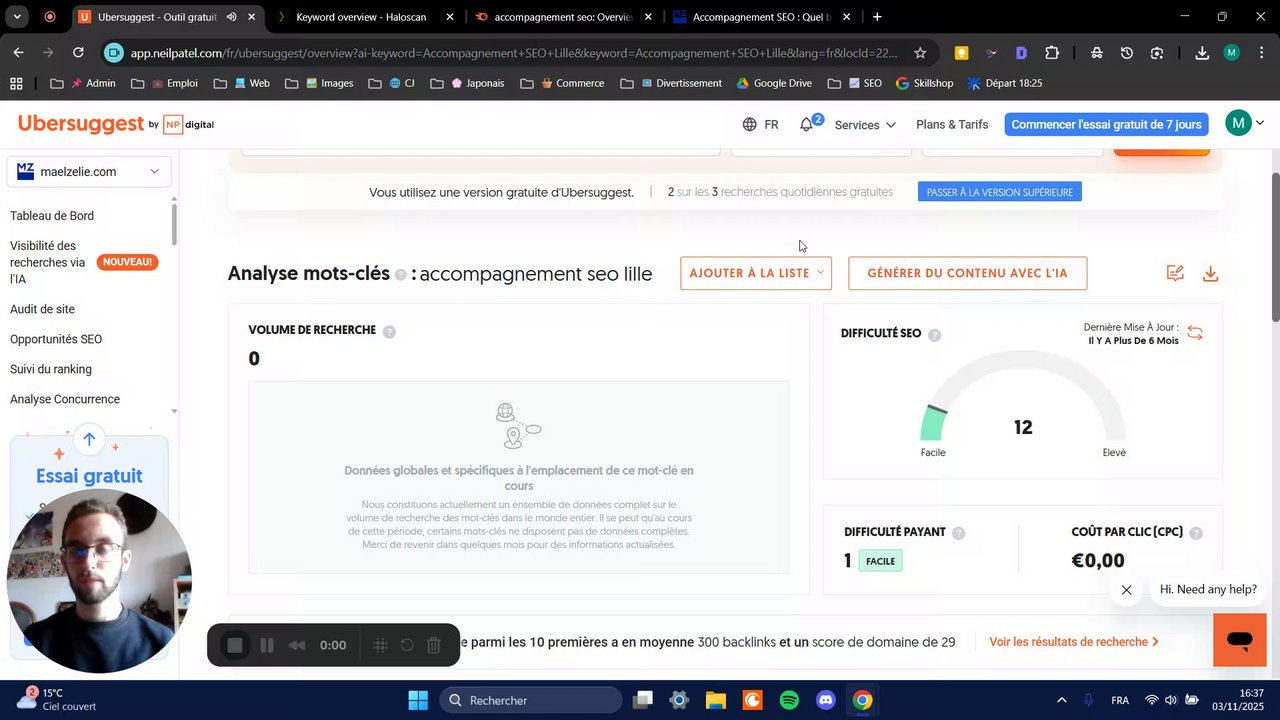
Task: Stop the screen recording
Action: pyautogui.click(x=235, y=646)
